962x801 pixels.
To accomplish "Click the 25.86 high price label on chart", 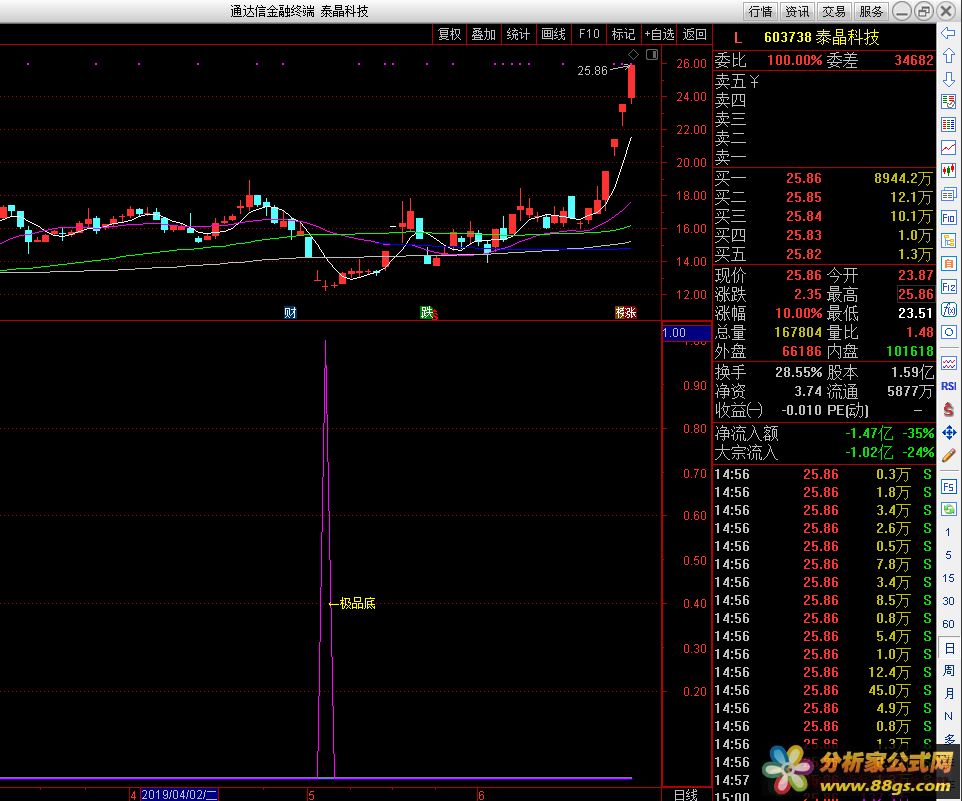I will [592, 71].
